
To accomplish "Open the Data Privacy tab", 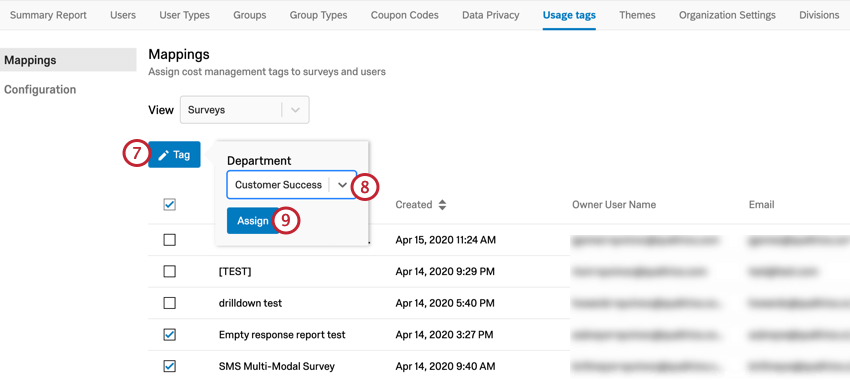I will (491, 15).
